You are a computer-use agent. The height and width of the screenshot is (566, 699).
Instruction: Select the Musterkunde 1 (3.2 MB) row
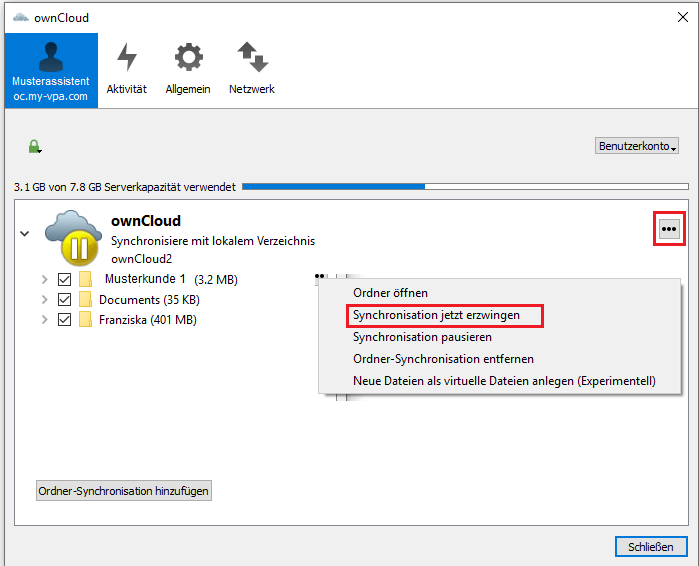pos(171,279)
